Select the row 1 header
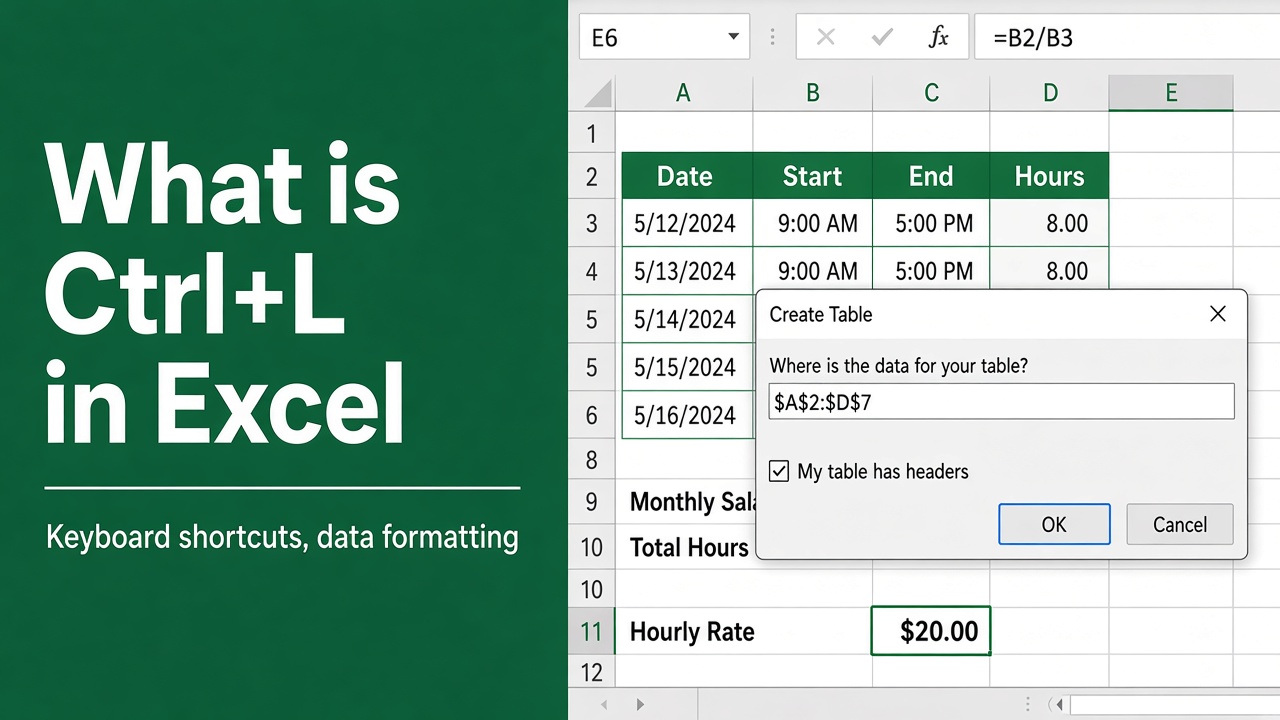 click(x=591, y=133)
